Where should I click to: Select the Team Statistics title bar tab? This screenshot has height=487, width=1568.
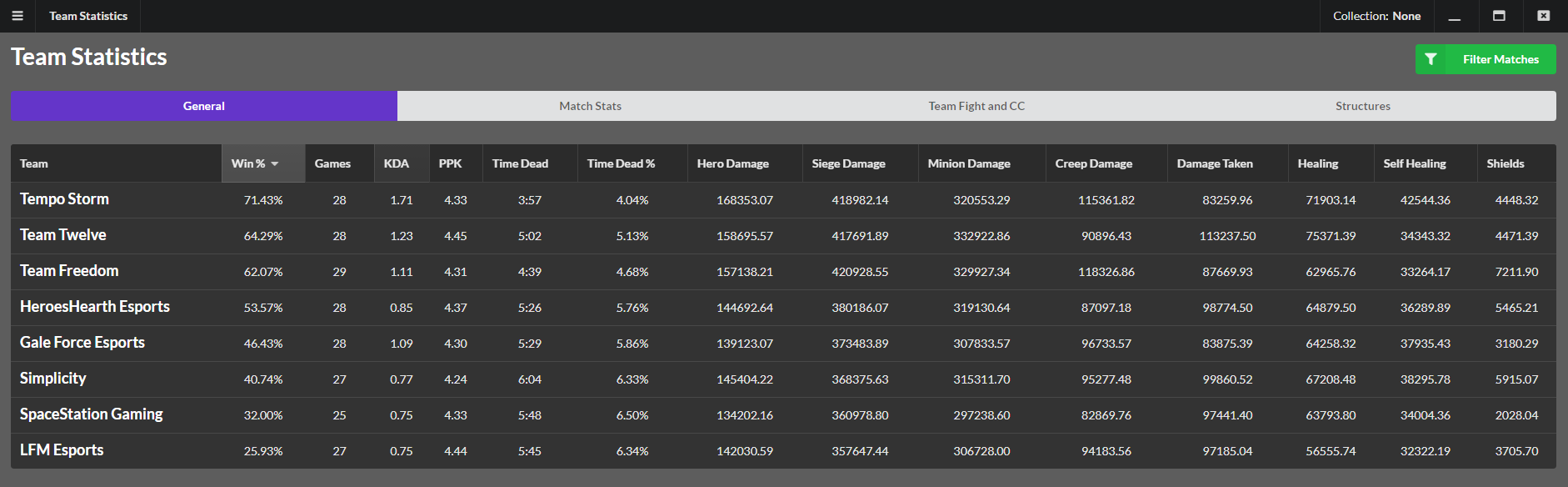[88, 16]
